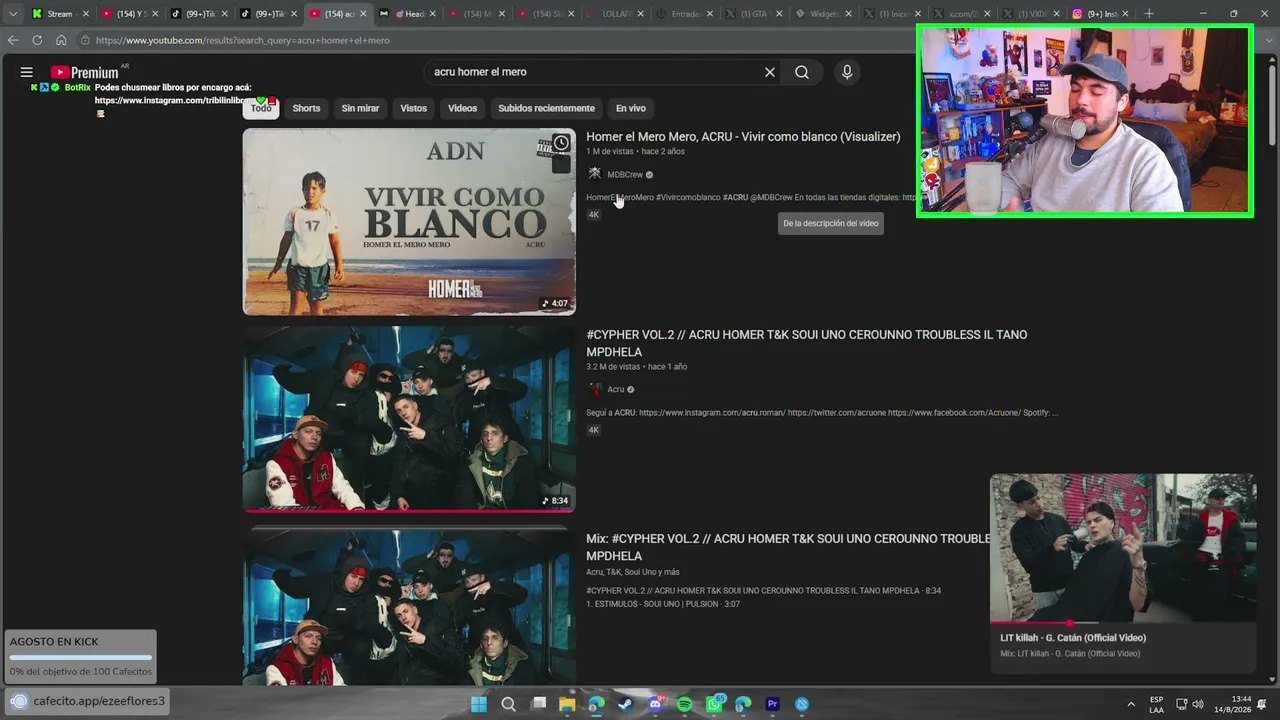Screen dimensions: 1280x720
Task: Go back with the browser back arrow
Action: click(x=13, y=40)
